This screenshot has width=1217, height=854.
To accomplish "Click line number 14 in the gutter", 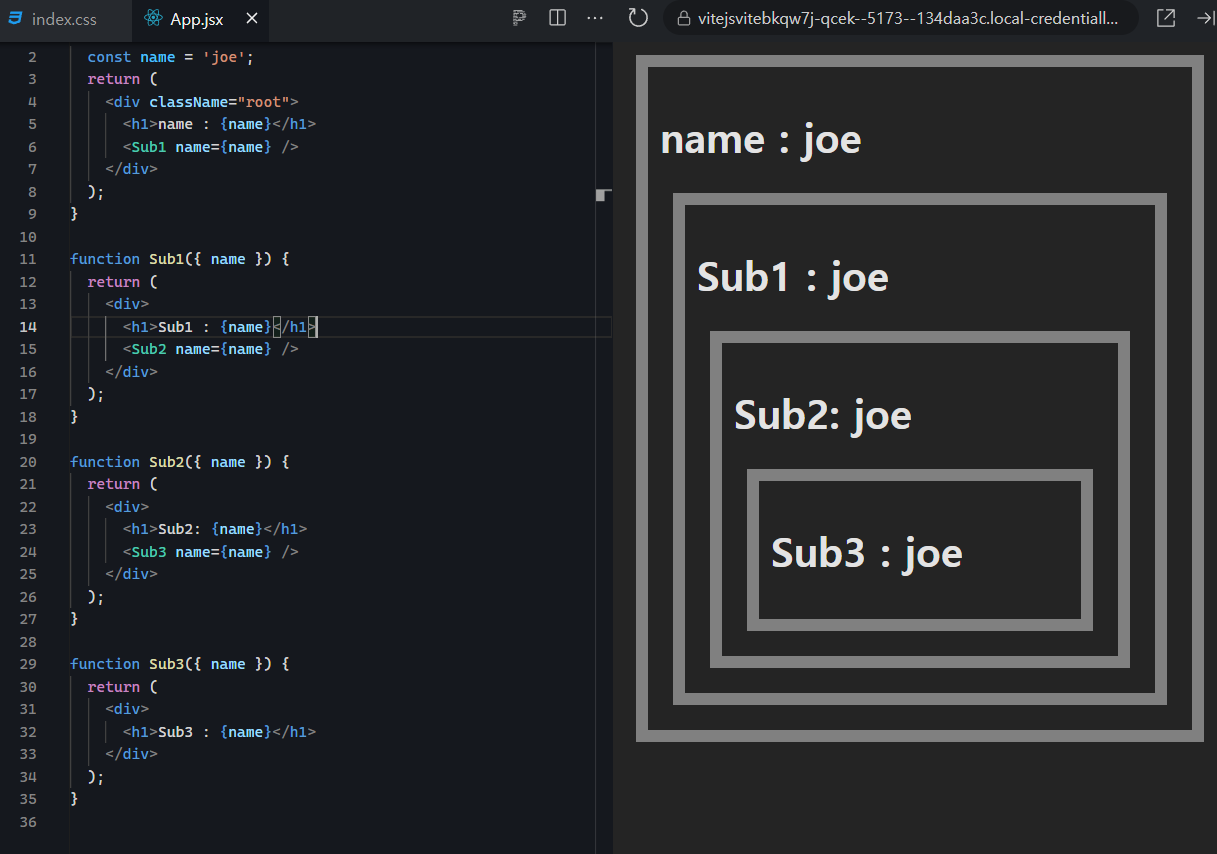I will tap(28, 326).
